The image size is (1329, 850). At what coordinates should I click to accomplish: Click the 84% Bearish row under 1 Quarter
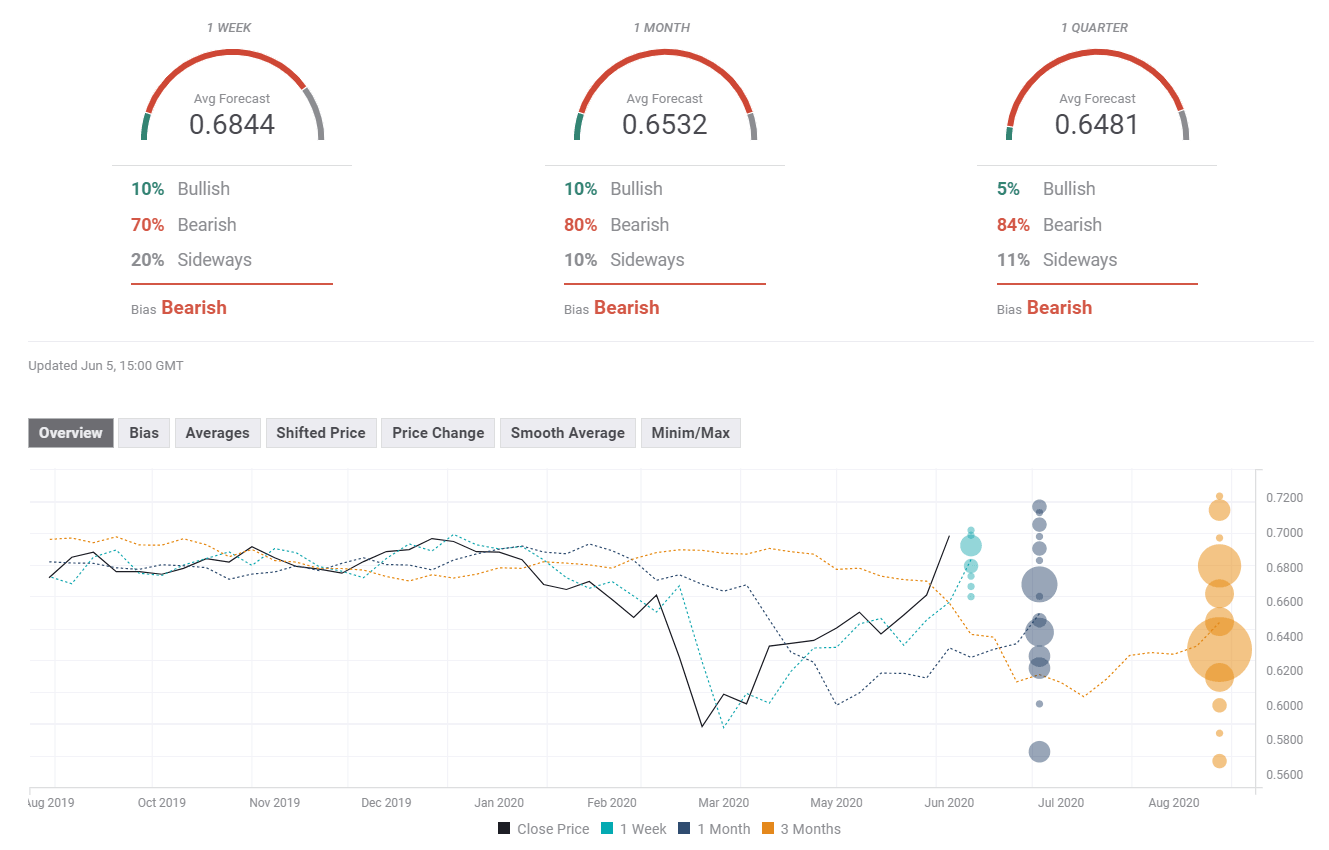(1050, 225)
